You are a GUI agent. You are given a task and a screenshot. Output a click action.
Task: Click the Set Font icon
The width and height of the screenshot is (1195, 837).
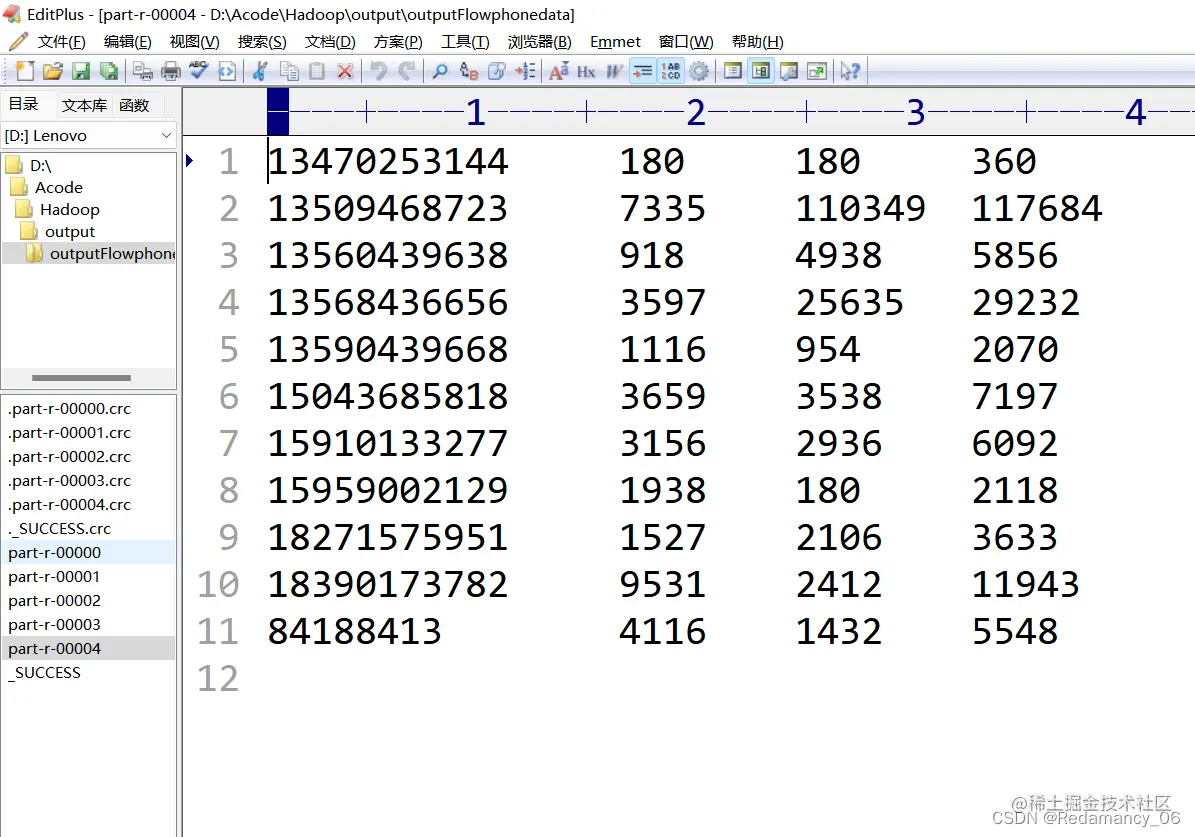point(559,72)
